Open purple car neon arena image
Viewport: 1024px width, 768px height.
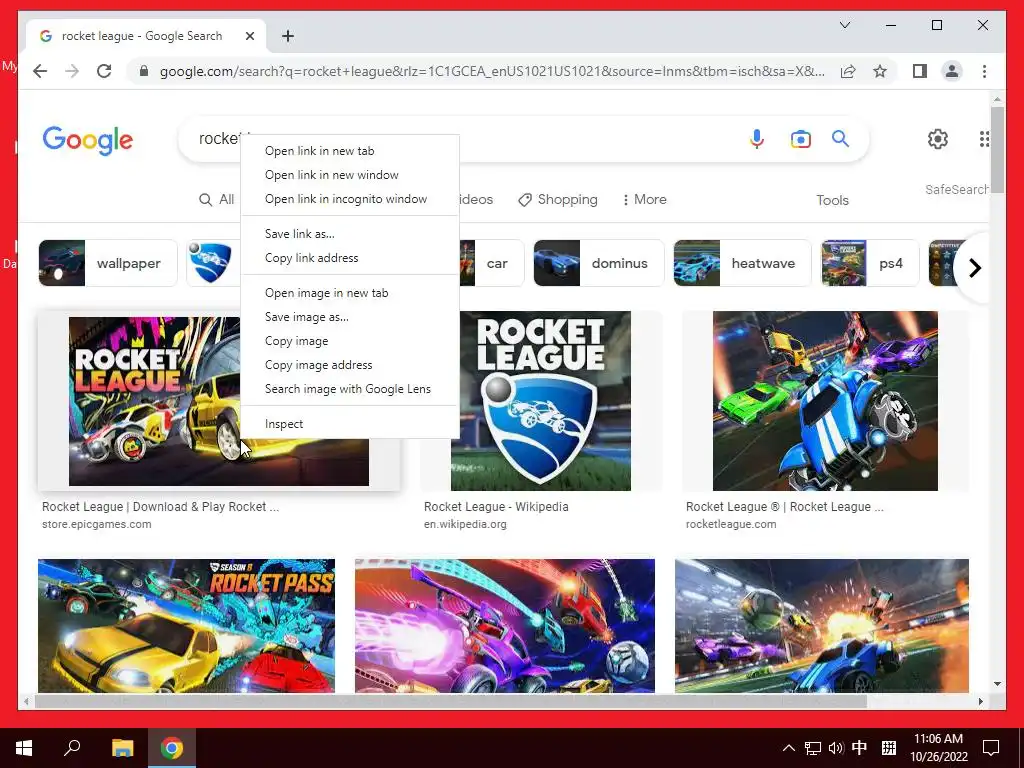[505, 626]
